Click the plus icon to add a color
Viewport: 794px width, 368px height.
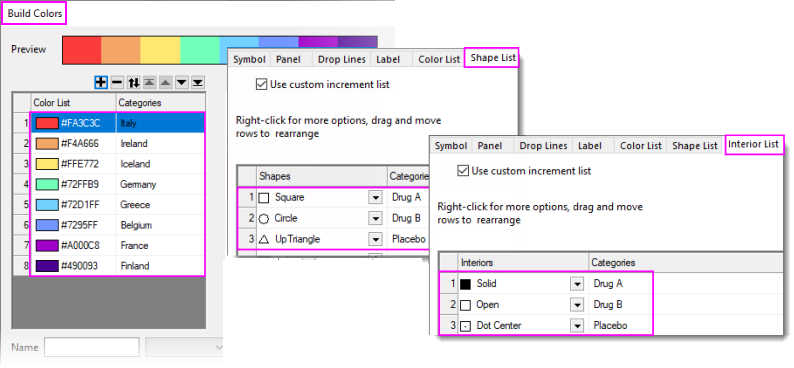coord(101,82)
